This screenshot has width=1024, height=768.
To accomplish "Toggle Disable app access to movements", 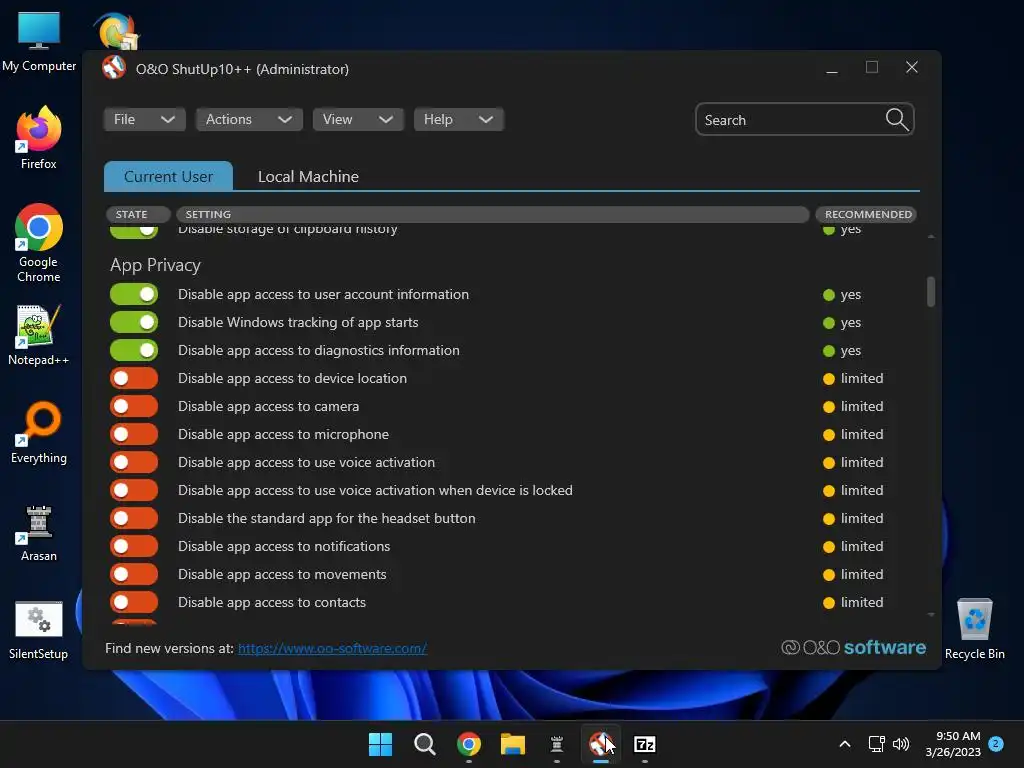I will pos(134,575).
